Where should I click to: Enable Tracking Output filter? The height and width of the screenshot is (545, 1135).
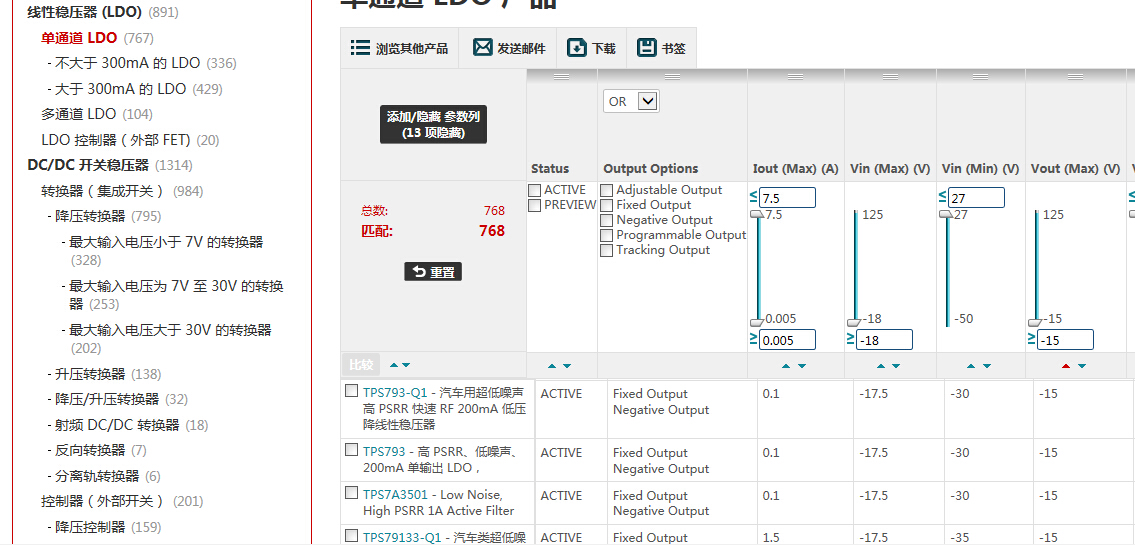click(x=606, y=250)
